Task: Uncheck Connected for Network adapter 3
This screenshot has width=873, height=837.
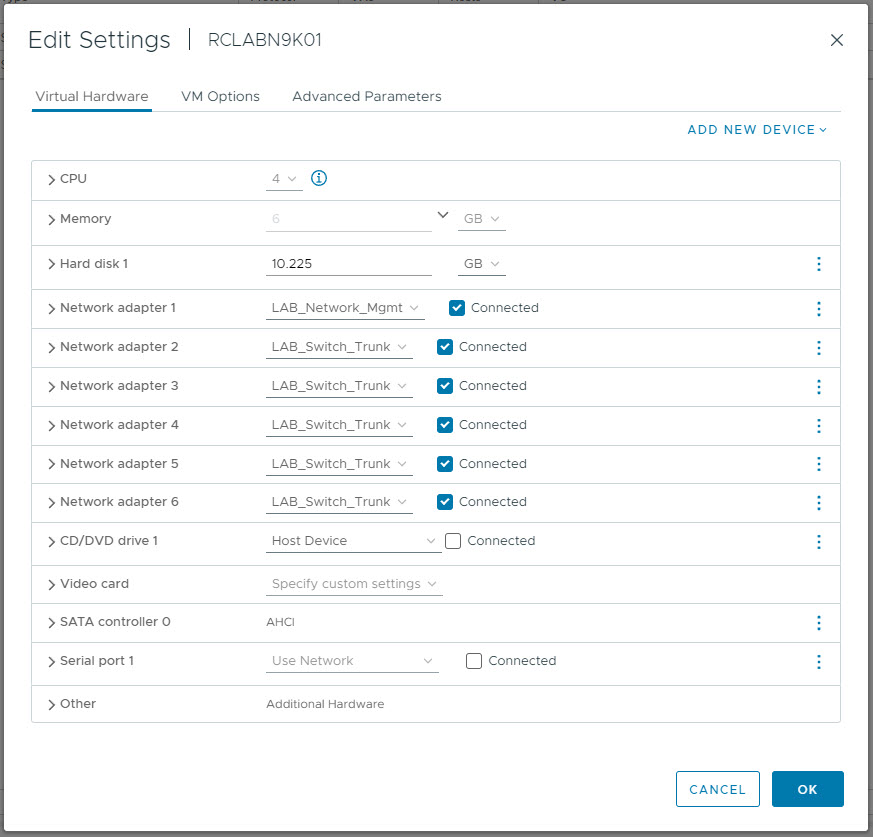Action: click(x=445, y=386)
